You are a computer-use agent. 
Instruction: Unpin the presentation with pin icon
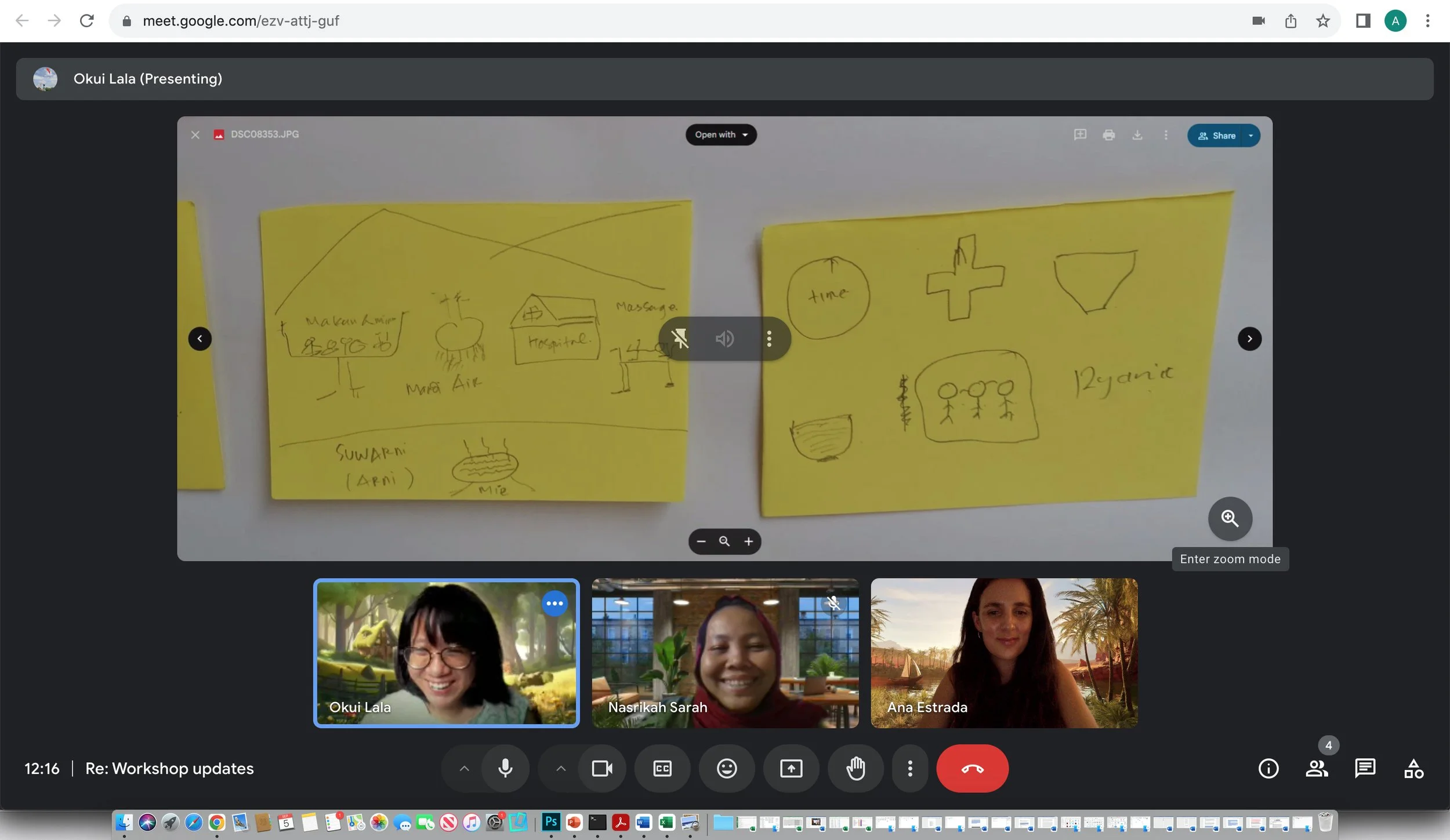pos(680,339)
